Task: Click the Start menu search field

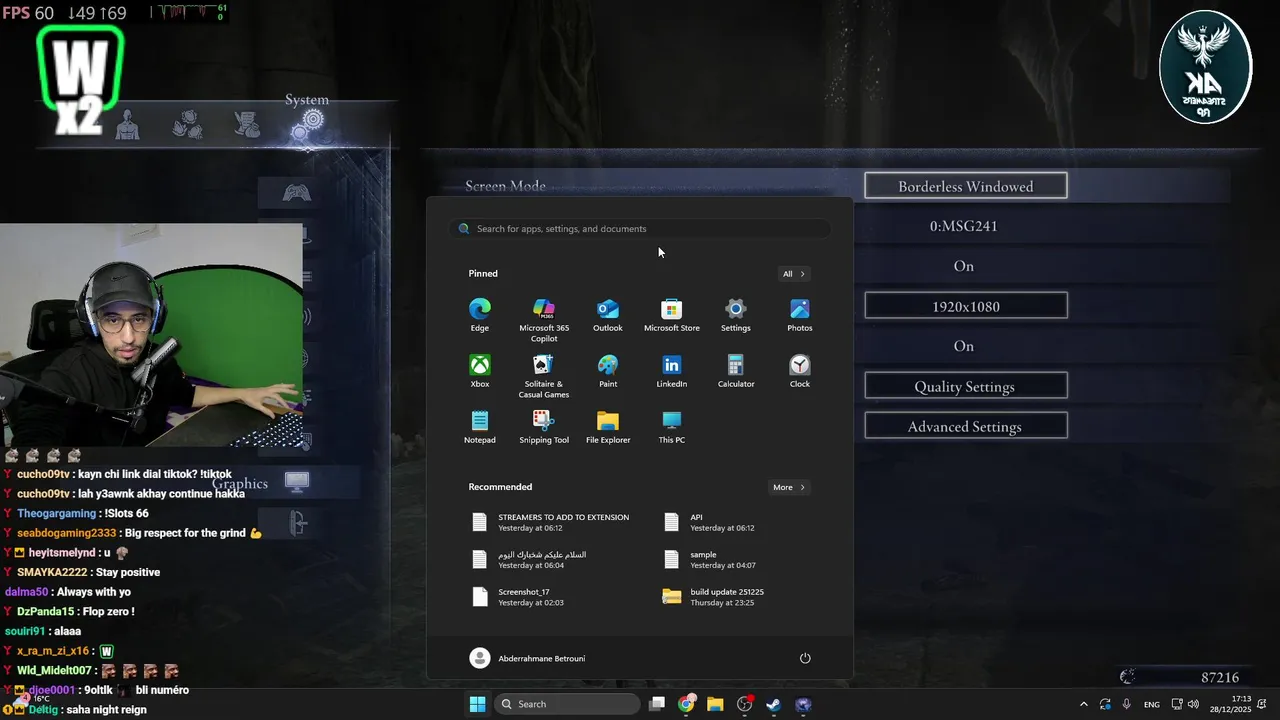Action: (x=640, y=228)
